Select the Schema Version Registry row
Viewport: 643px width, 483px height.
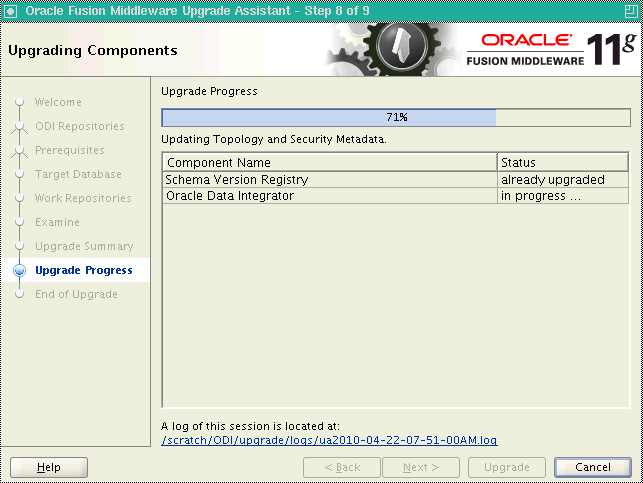point(396,180)
